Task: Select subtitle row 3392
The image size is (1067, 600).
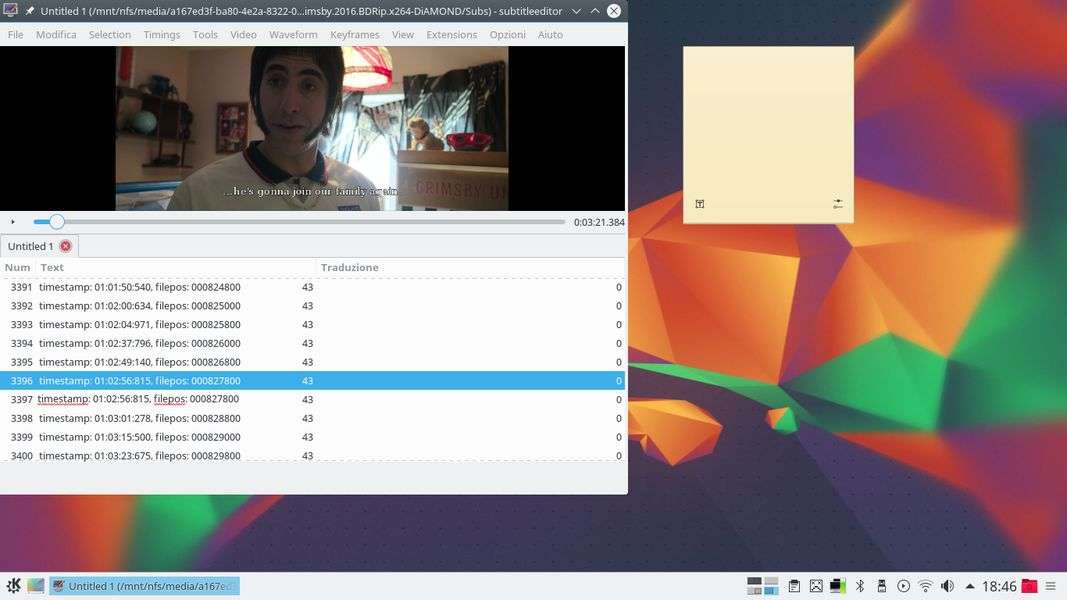Action: 312,306
